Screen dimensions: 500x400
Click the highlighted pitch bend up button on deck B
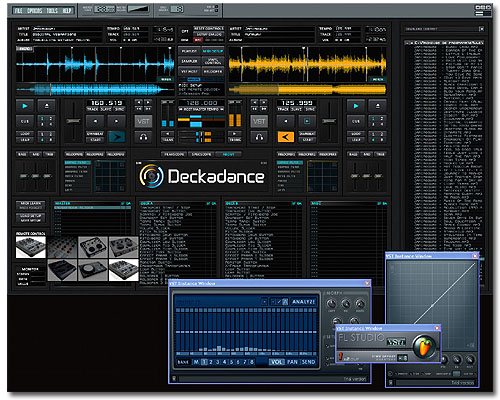(307, 122)
